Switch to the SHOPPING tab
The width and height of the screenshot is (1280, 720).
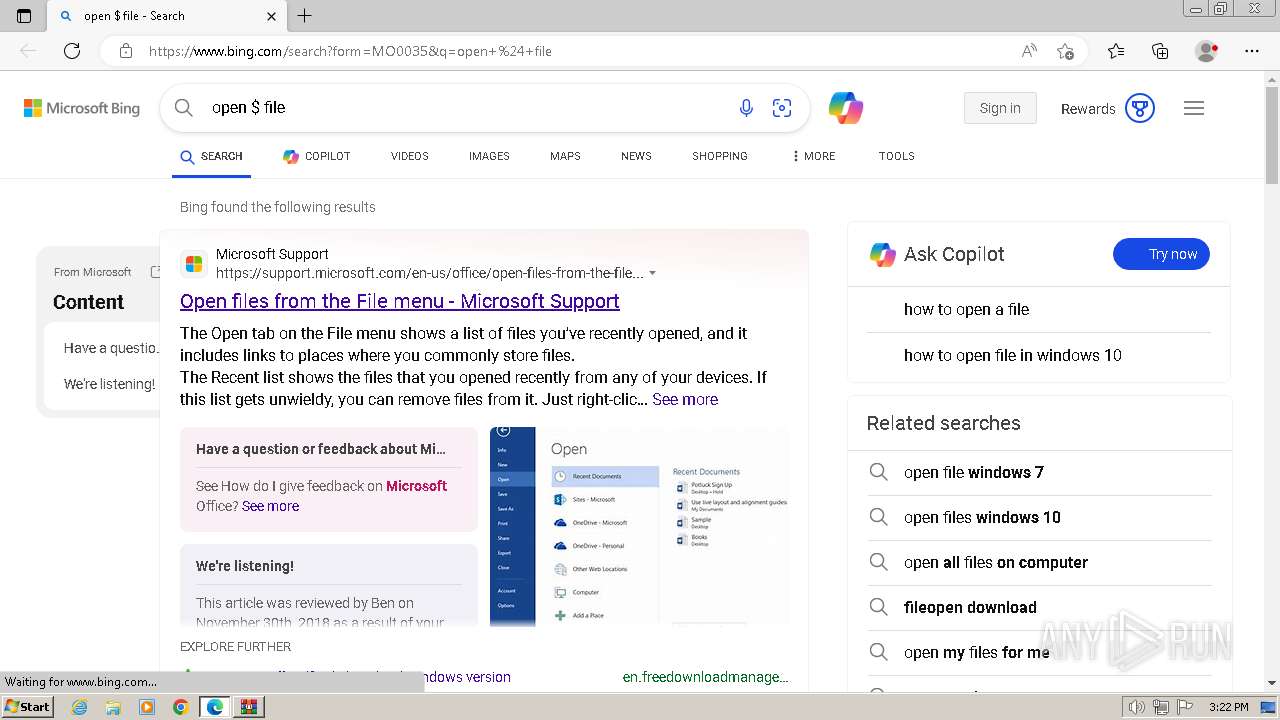720,157
